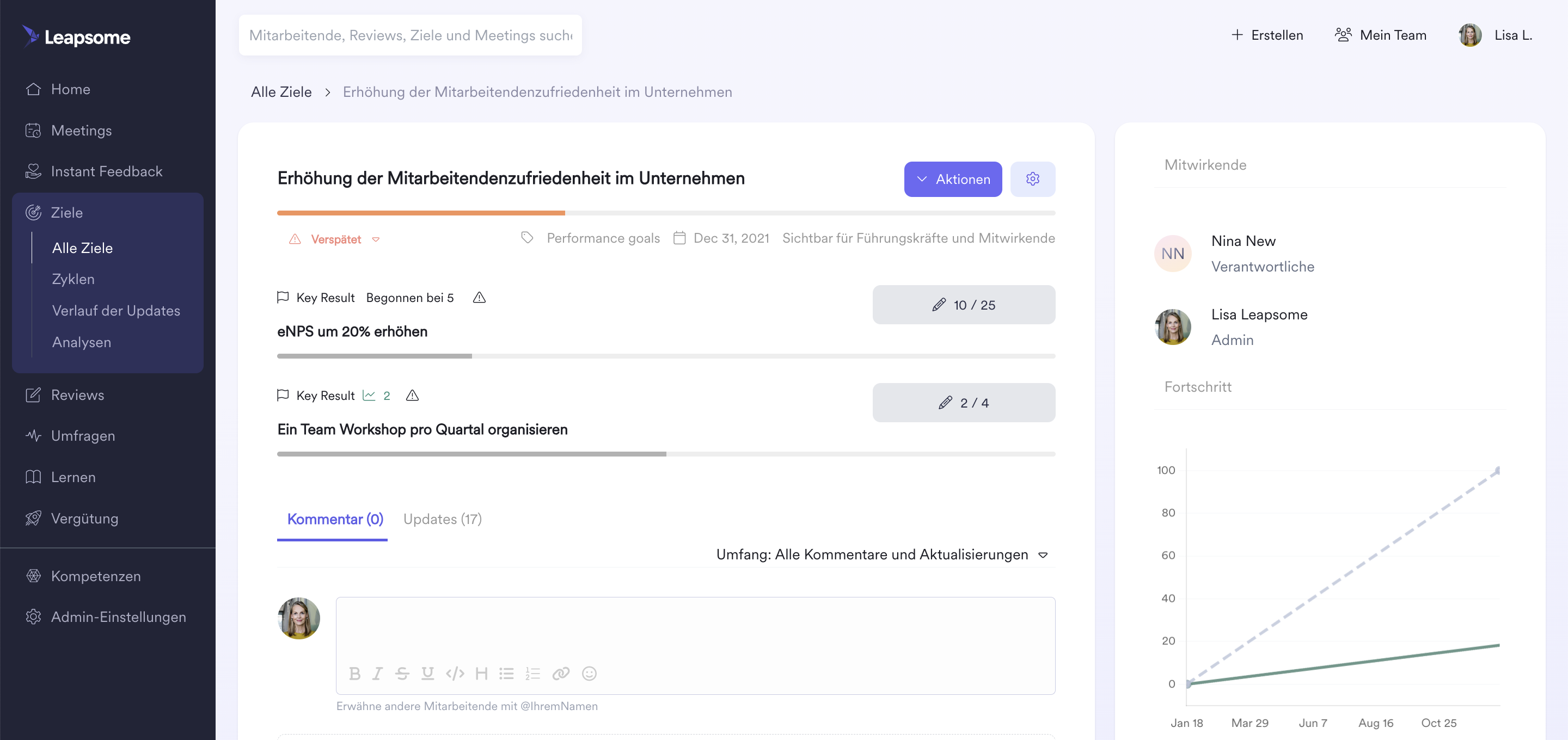1568x740 pixels.
Task: Open goal settings gear icon
Action: [x=1032, y=179]
